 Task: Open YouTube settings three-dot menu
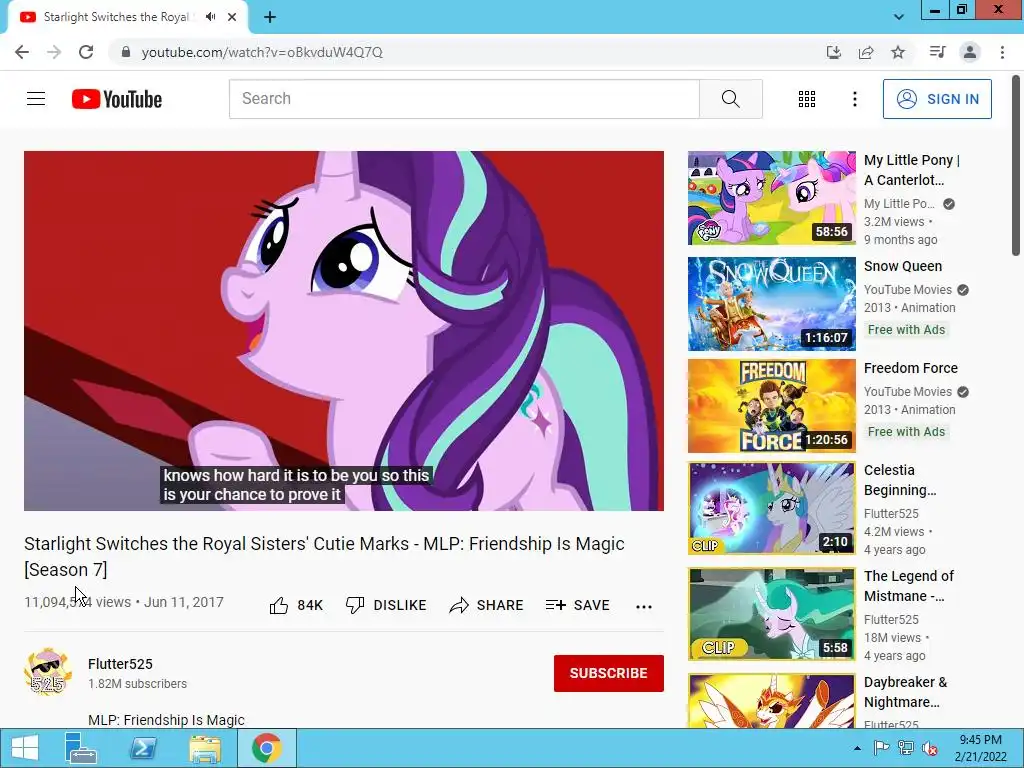pos(854,99)
